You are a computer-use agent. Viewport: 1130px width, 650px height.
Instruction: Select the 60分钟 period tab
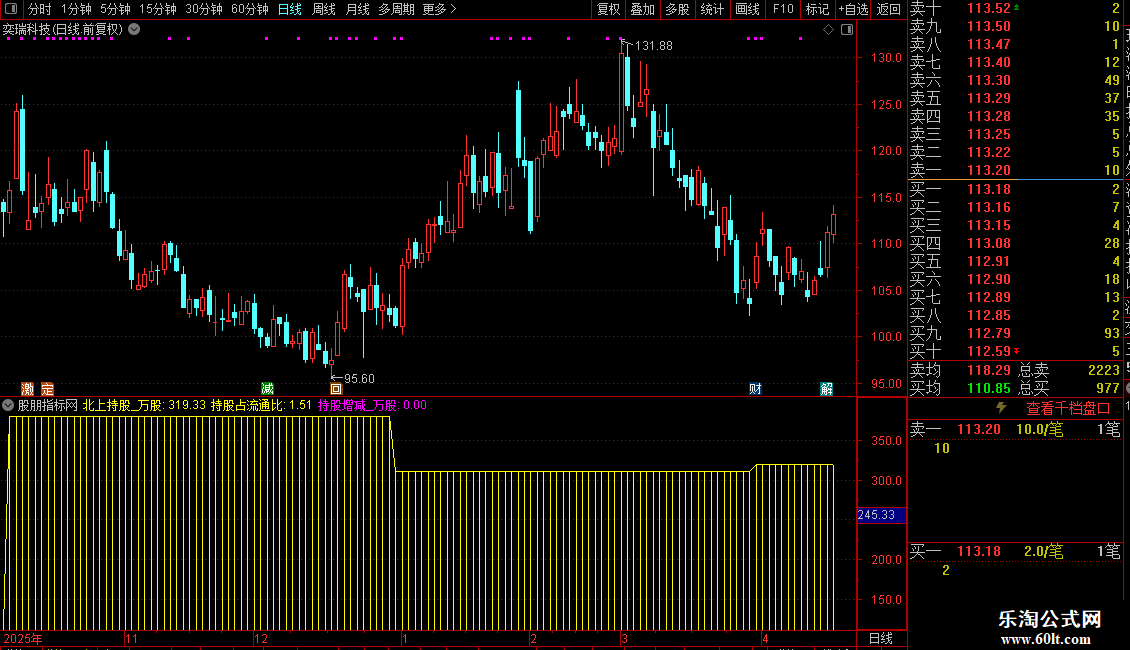(250, 9)
